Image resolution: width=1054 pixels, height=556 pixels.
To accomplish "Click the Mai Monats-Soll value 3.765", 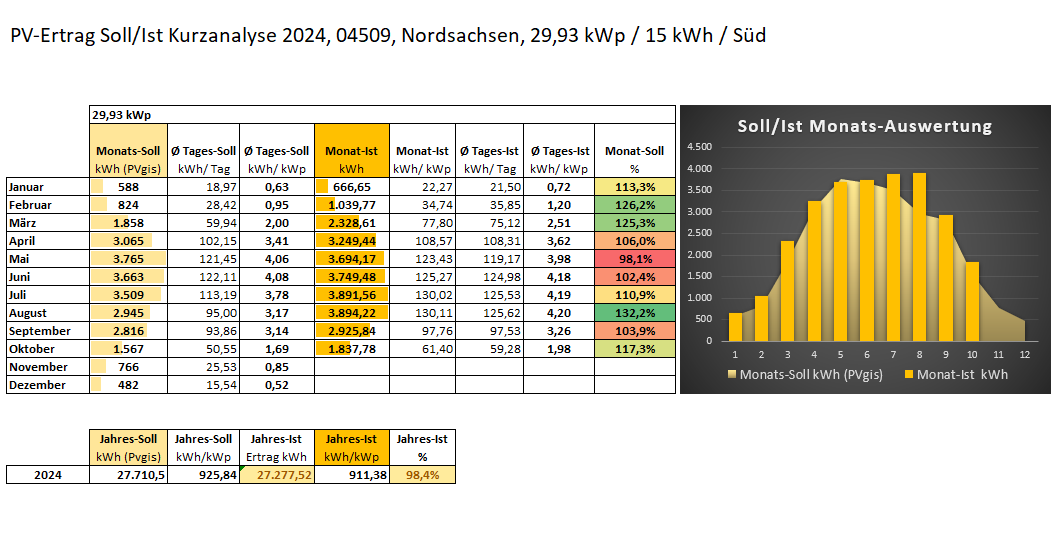I will coord(128,259).
